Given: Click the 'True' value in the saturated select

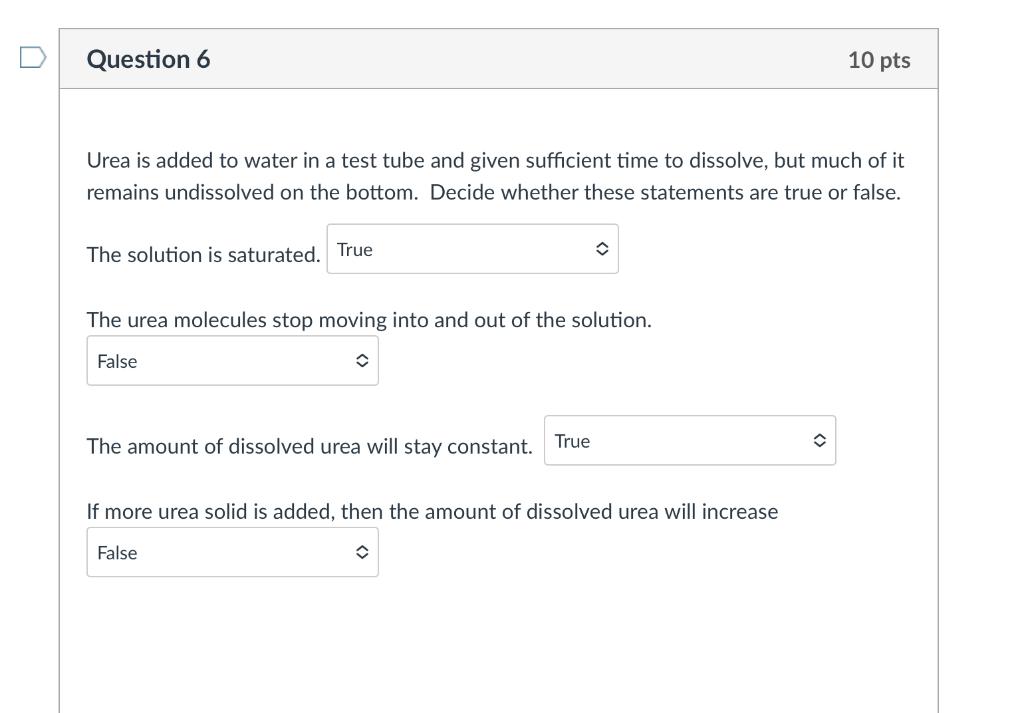Looking at the screenshot, I should [x=355, y=249].
